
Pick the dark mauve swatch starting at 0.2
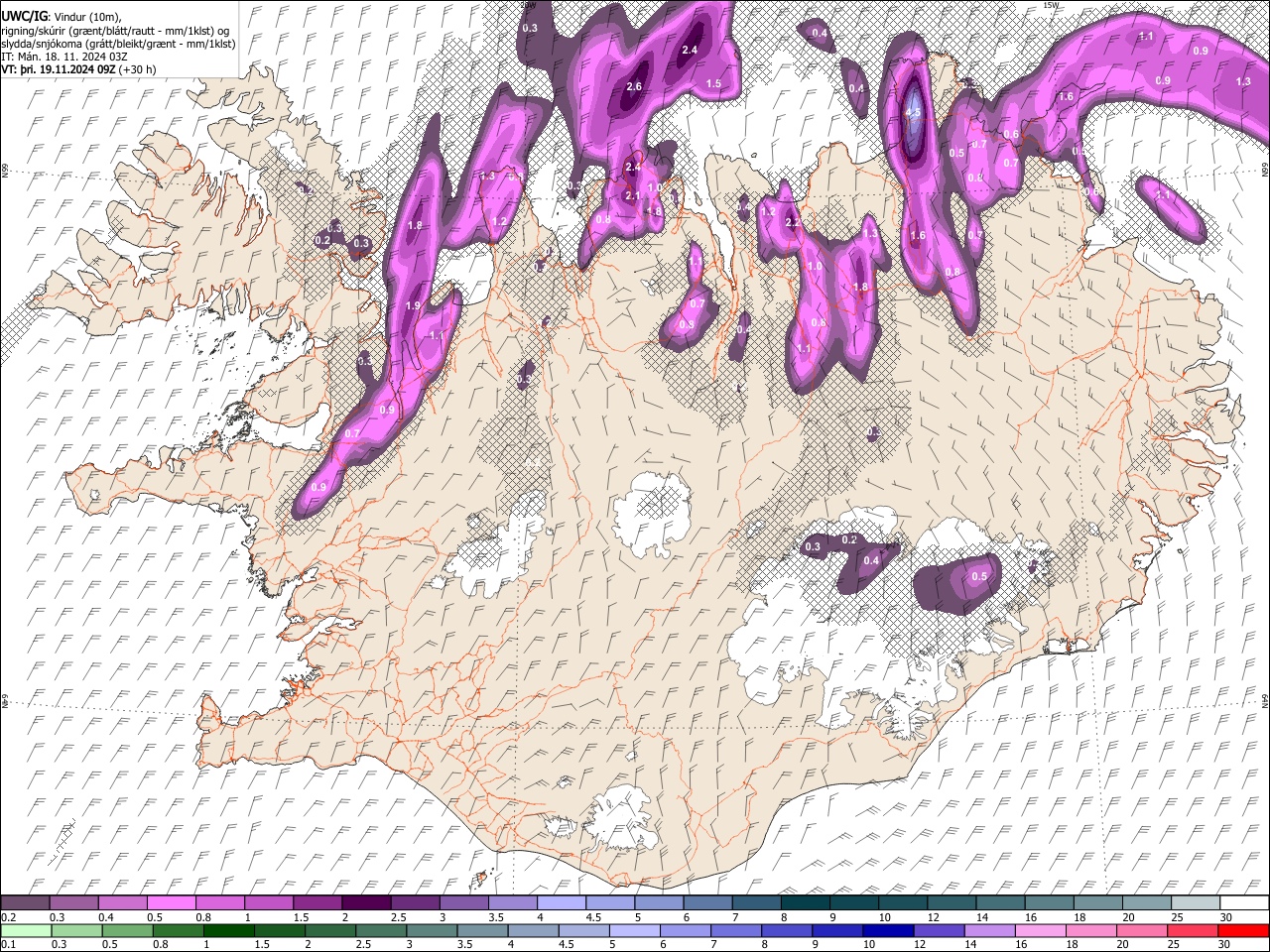coord(25,903)
